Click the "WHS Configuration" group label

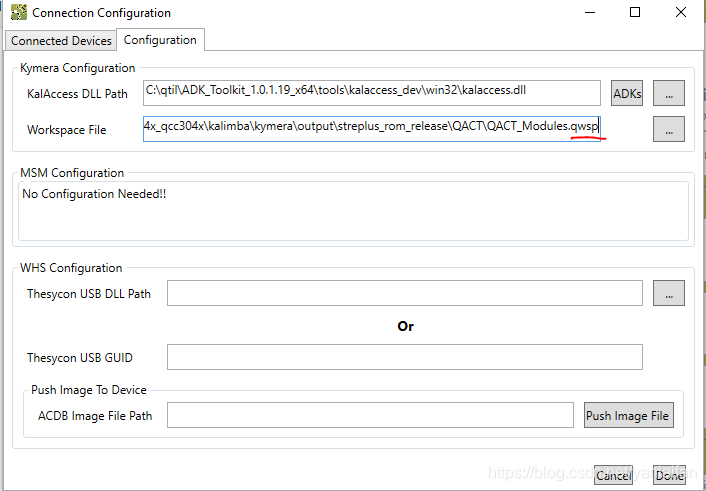click(71, 268)
